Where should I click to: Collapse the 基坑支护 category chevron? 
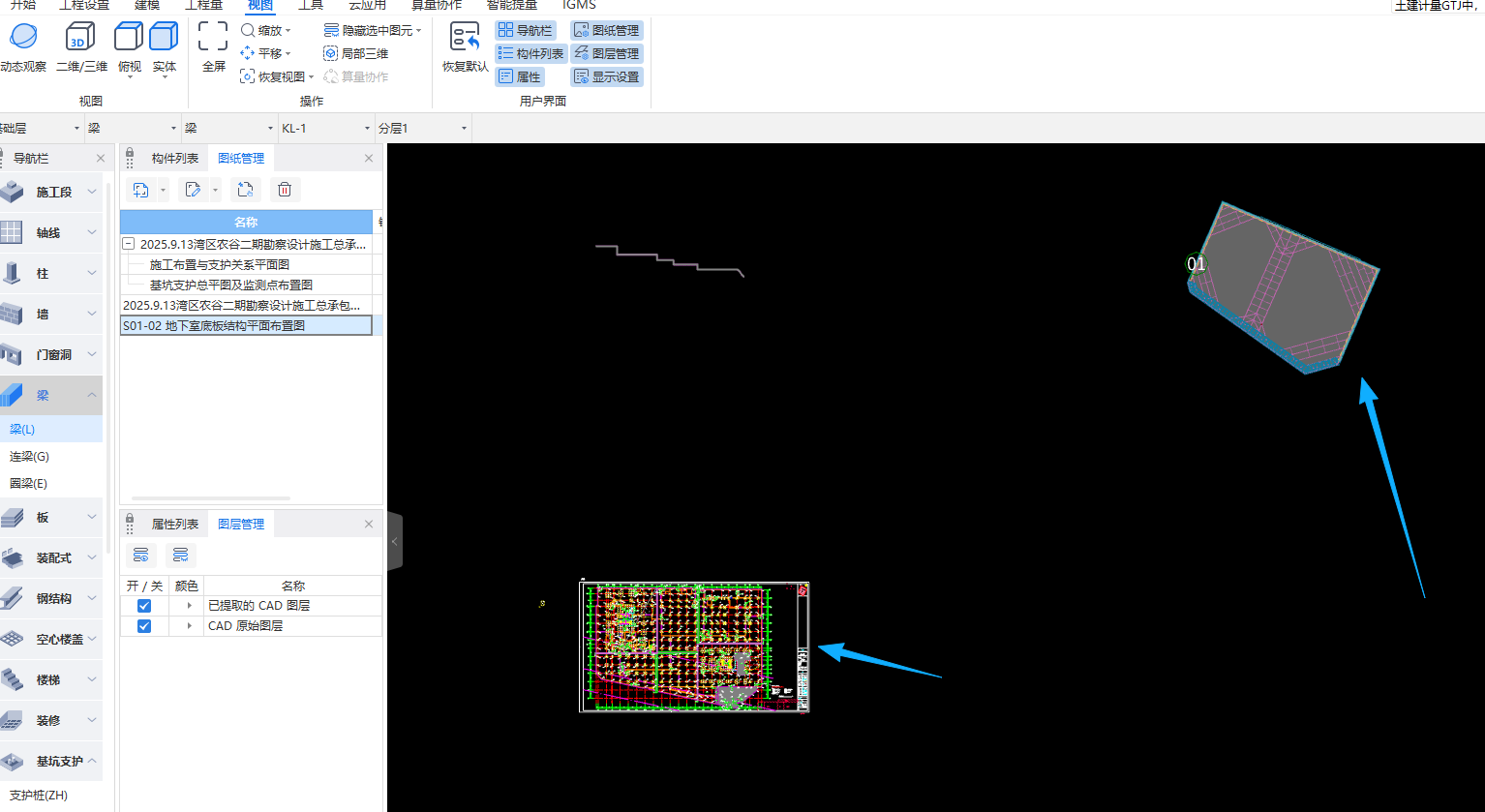(x=92, y=762)
